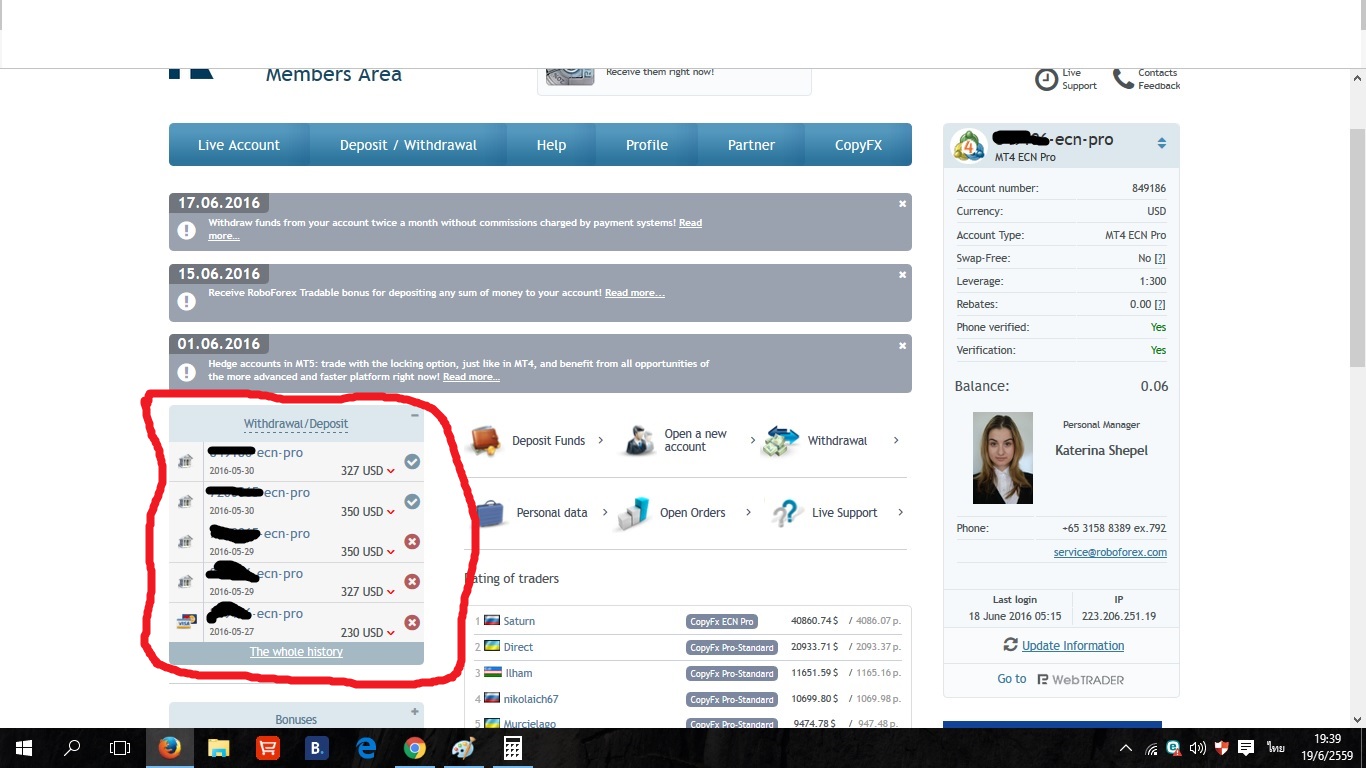Dismiss the 15.06.2016 news notification
1366x768 pixels.
point(902,274)
